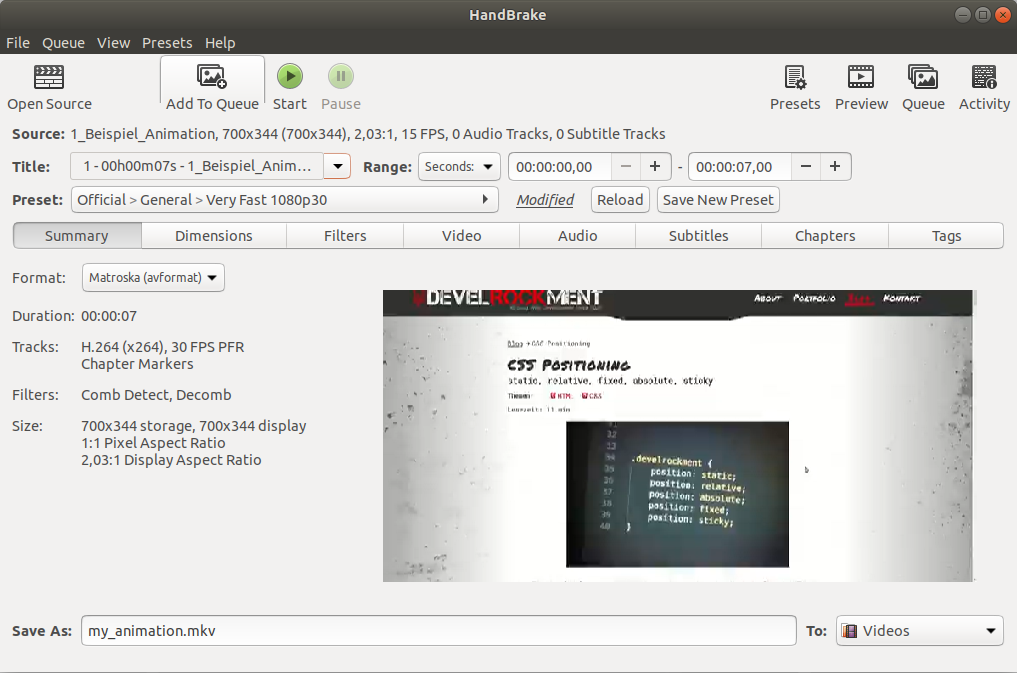
Task: Expand the Title dropdown arrow
Action: coord(337,167)
